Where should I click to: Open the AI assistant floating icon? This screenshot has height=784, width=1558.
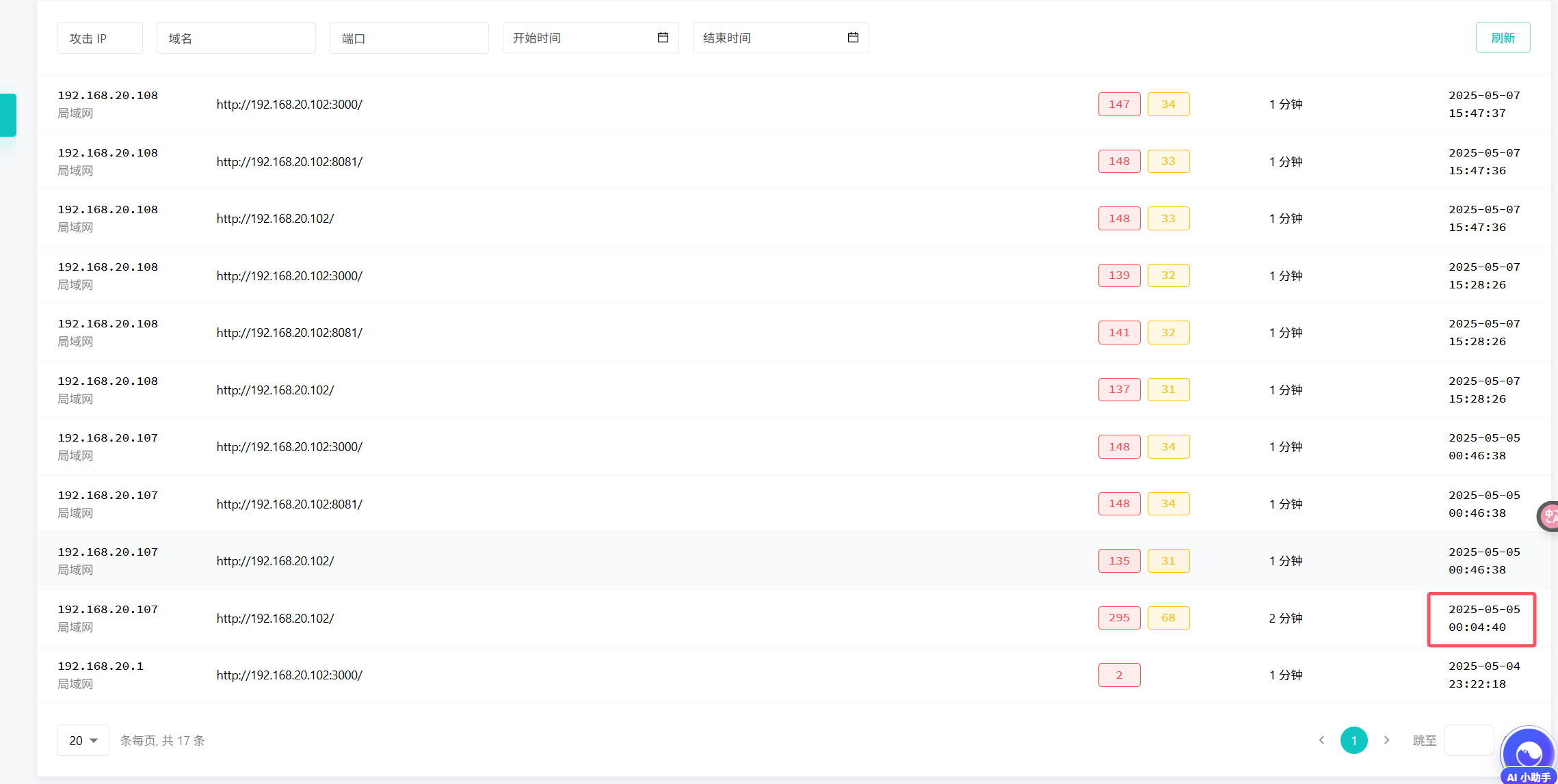(1529, 755)
